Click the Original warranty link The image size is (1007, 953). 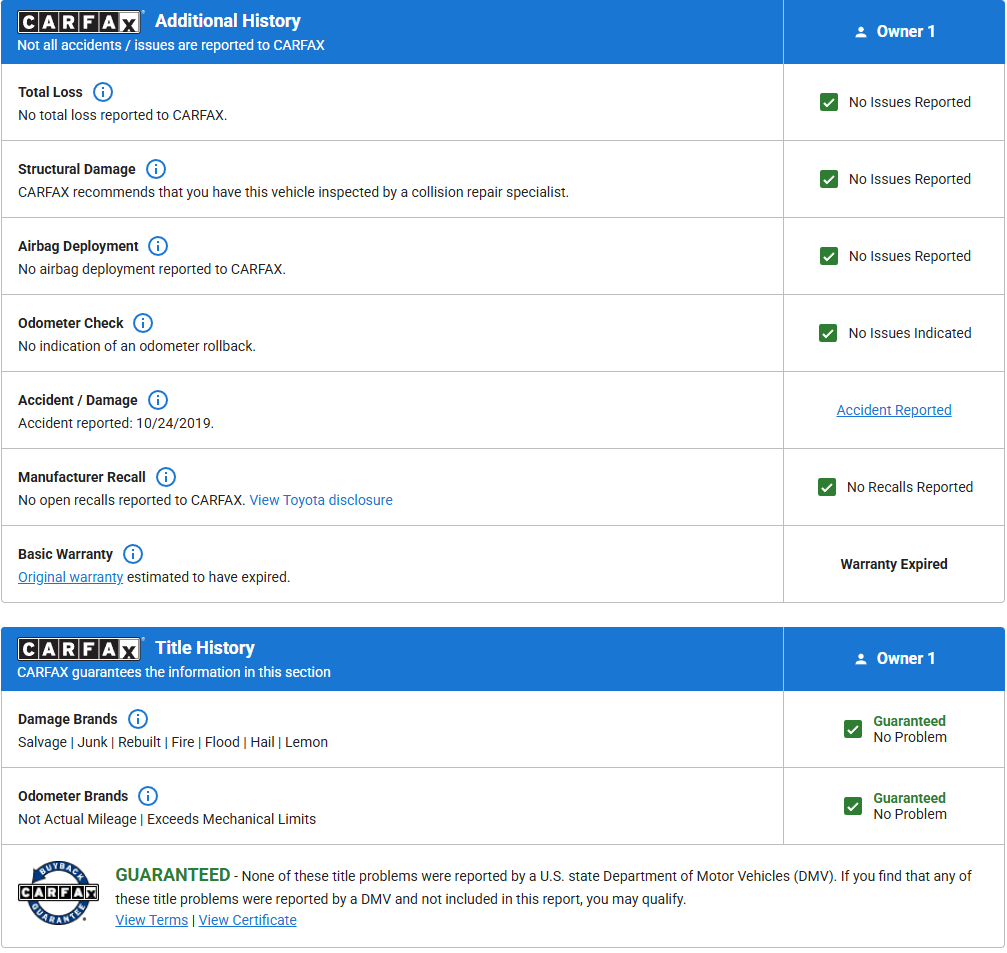[x=70, y=577]
